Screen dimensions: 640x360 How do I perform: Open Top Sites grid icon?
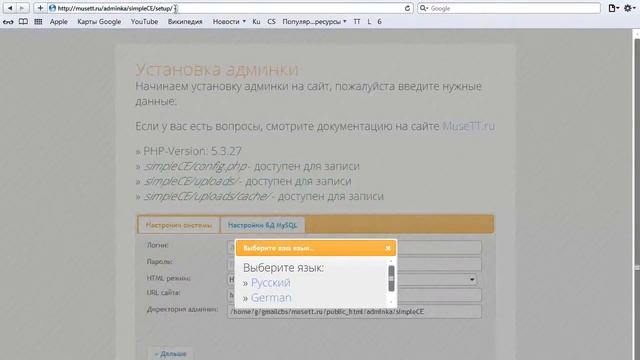pyautogui.click(x=38, y=22)
